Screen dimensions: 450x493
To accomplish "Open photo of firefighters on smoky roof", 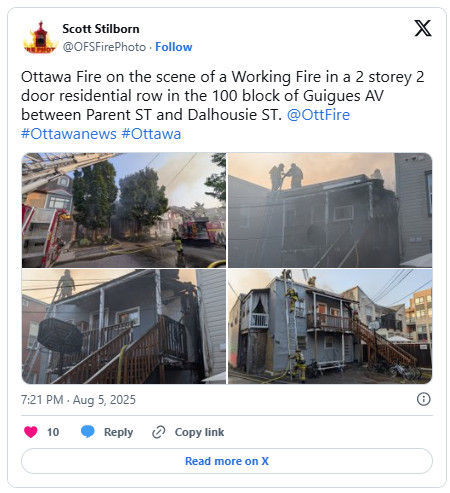I will point(330,210).
